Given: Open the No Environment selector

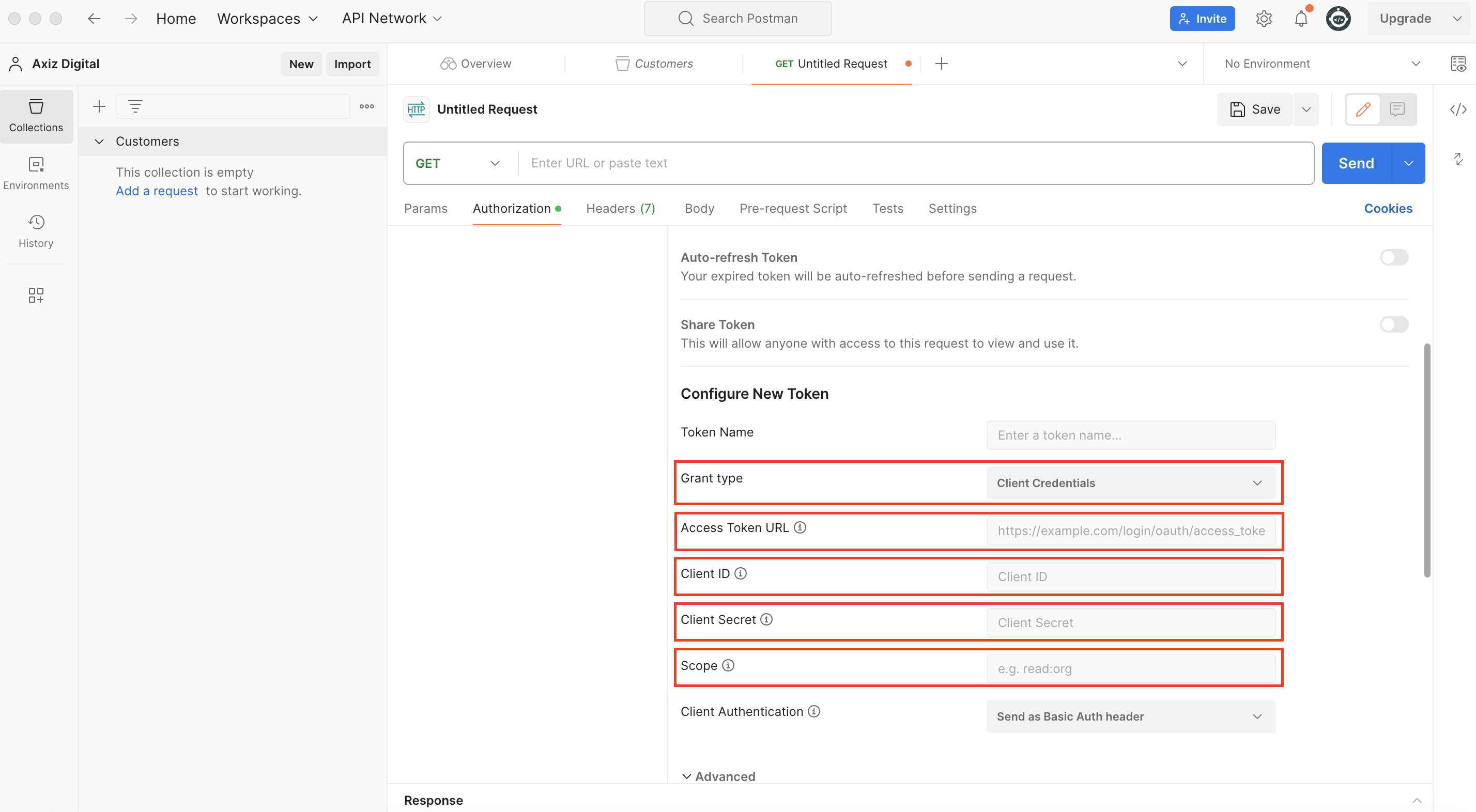Looking at the screenshot, I should (x=1322, y=64).
